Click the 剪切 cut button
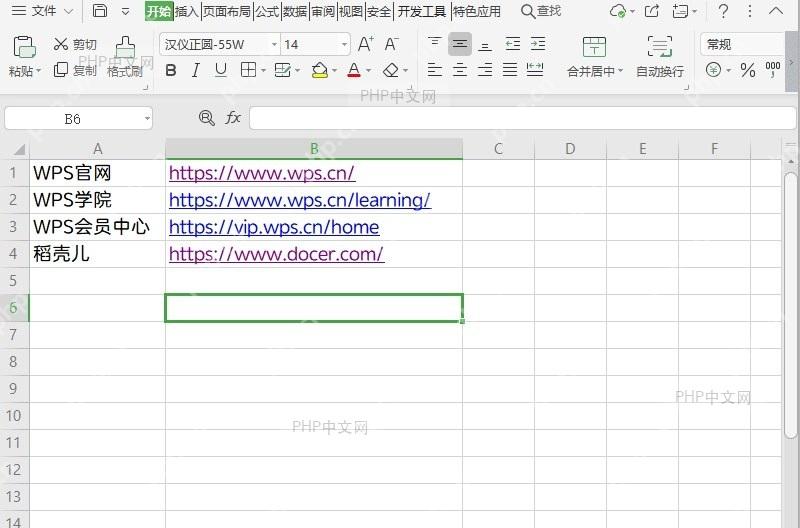 [75, 44]
